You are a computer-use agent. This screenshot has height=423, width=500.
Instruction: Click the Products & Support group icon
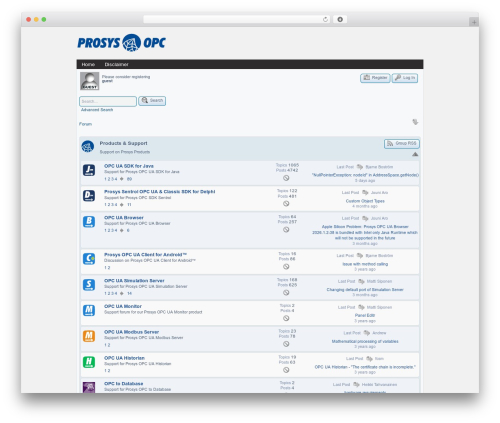88,147
